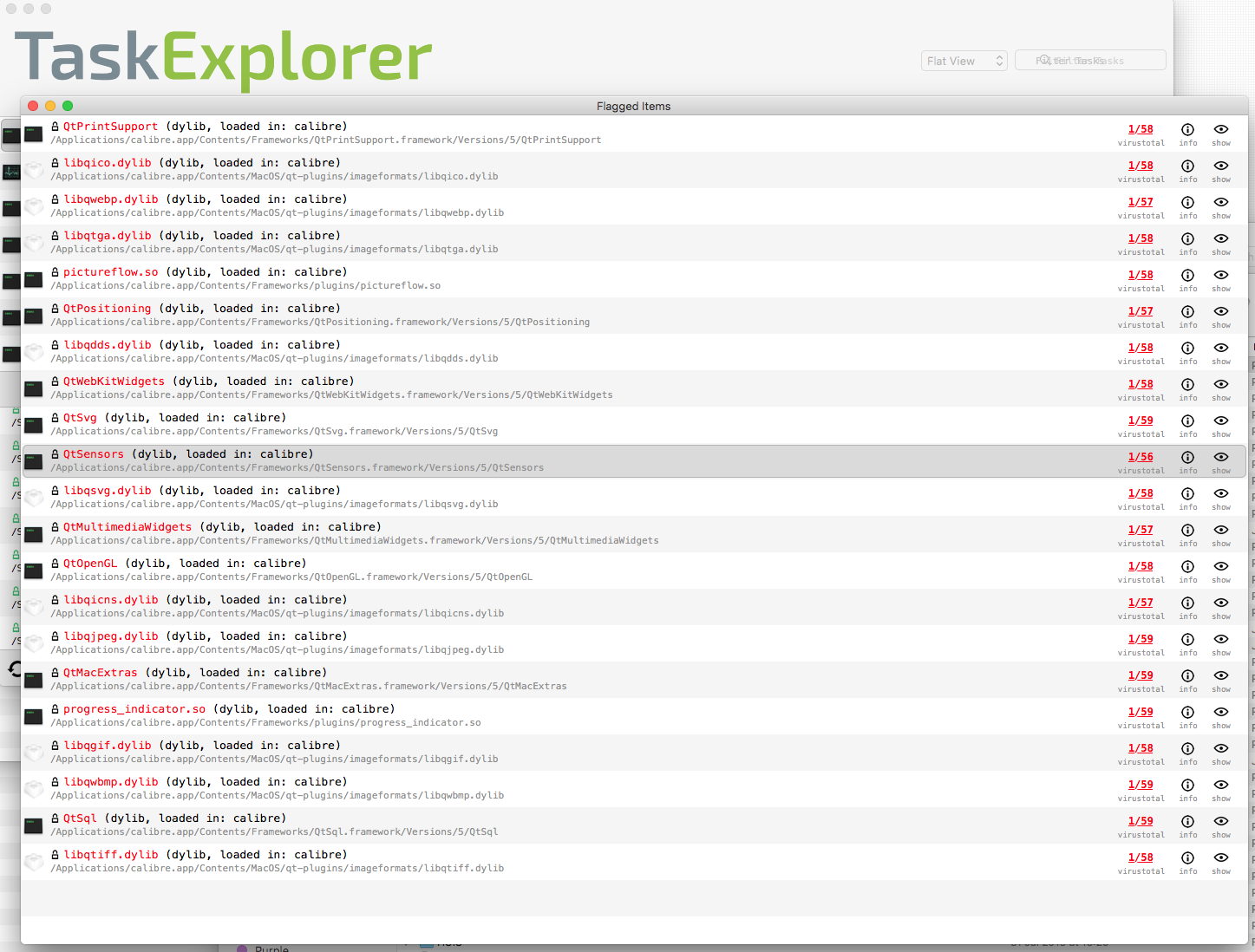Click the QtMultimediaWidgets item name
The width and height of the screenshot is (1255, 952).
click(127, 527)
